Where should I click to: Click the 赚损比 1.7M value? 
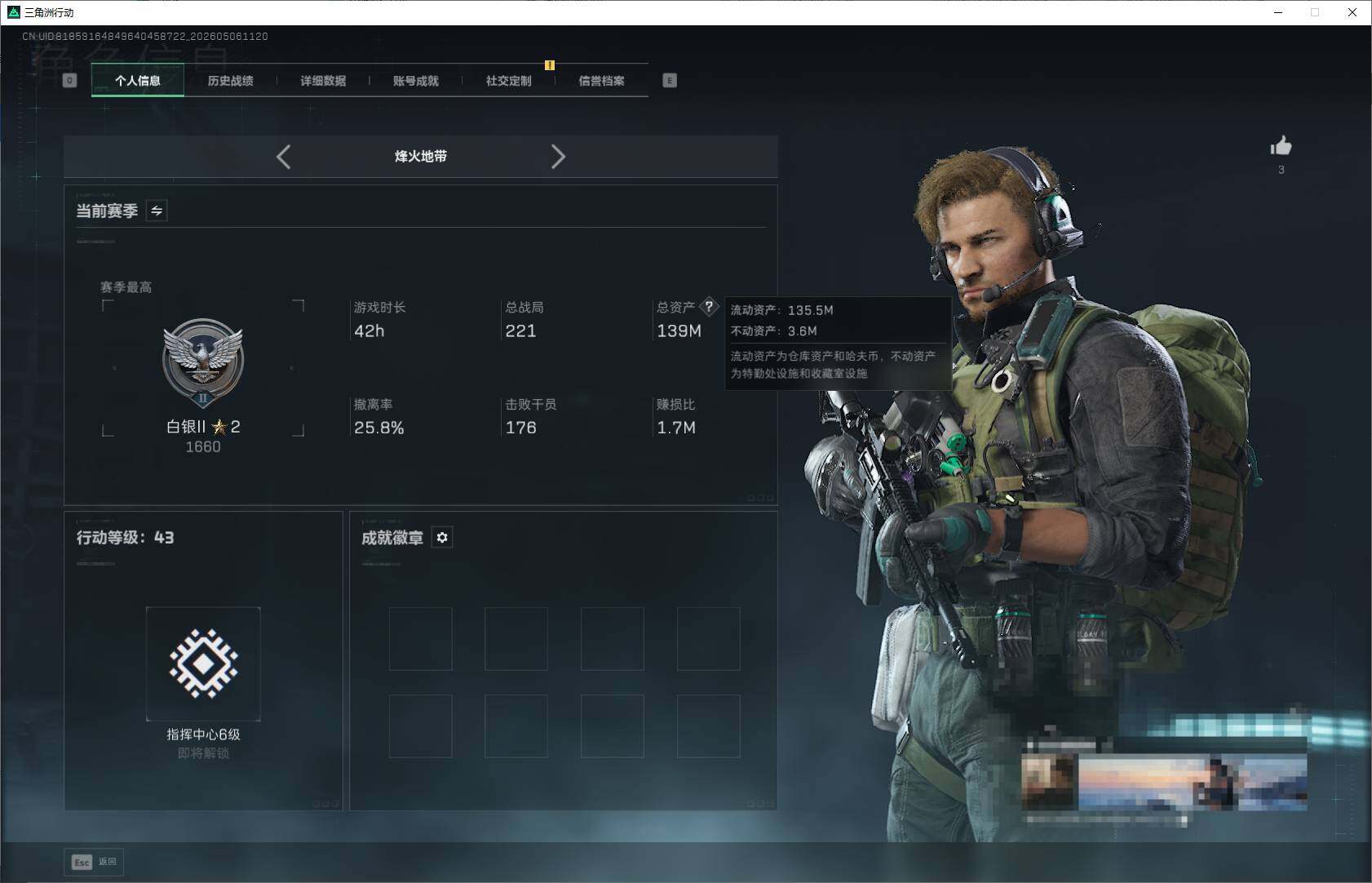pyautogui.click(x=676, y=428)
